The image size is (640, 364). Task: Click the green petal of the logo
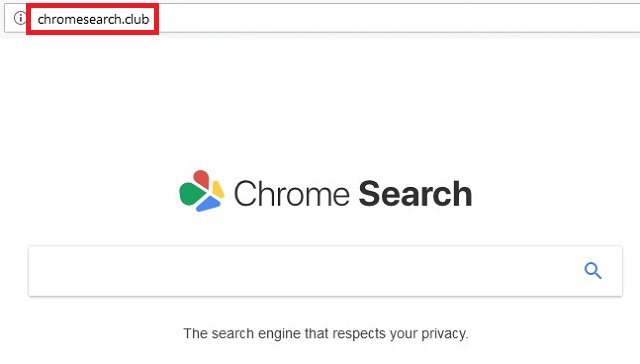coord(190,194)
